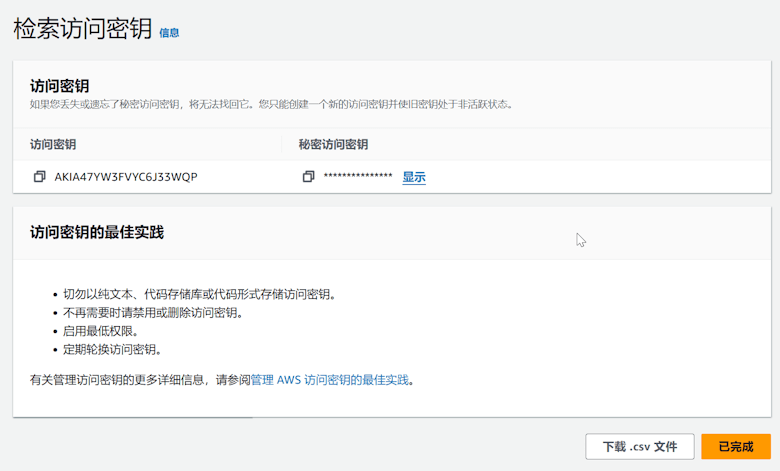Click the masked secret key asterisks

(358, 177)
